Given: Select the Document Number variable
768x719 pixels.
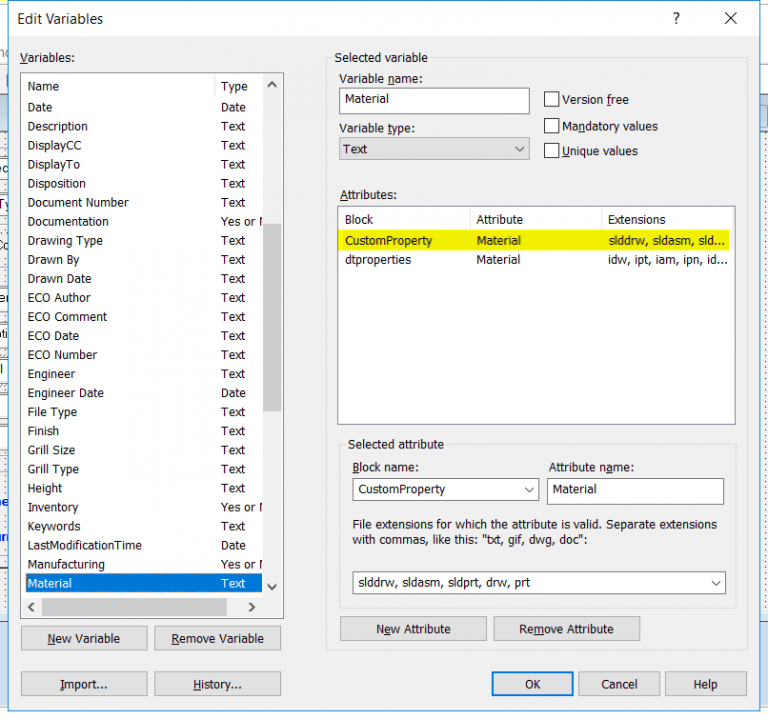Looking at the screenshot, I should [144, 202].
